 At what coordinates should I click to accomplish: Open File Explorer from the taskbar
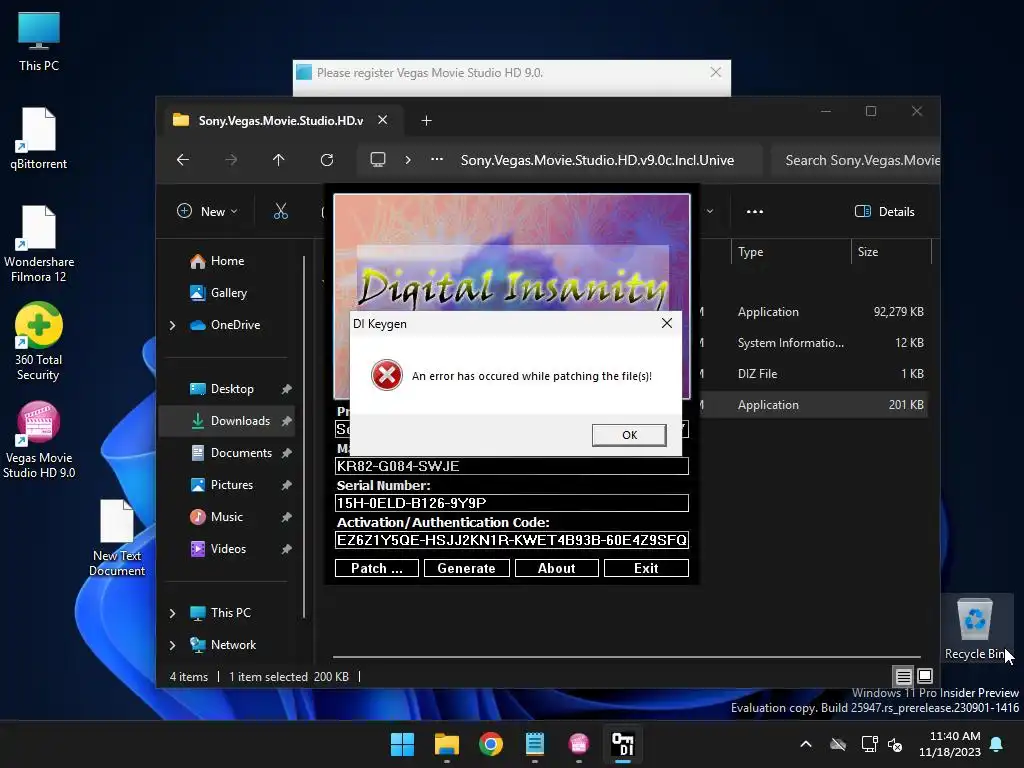point(447,744)
